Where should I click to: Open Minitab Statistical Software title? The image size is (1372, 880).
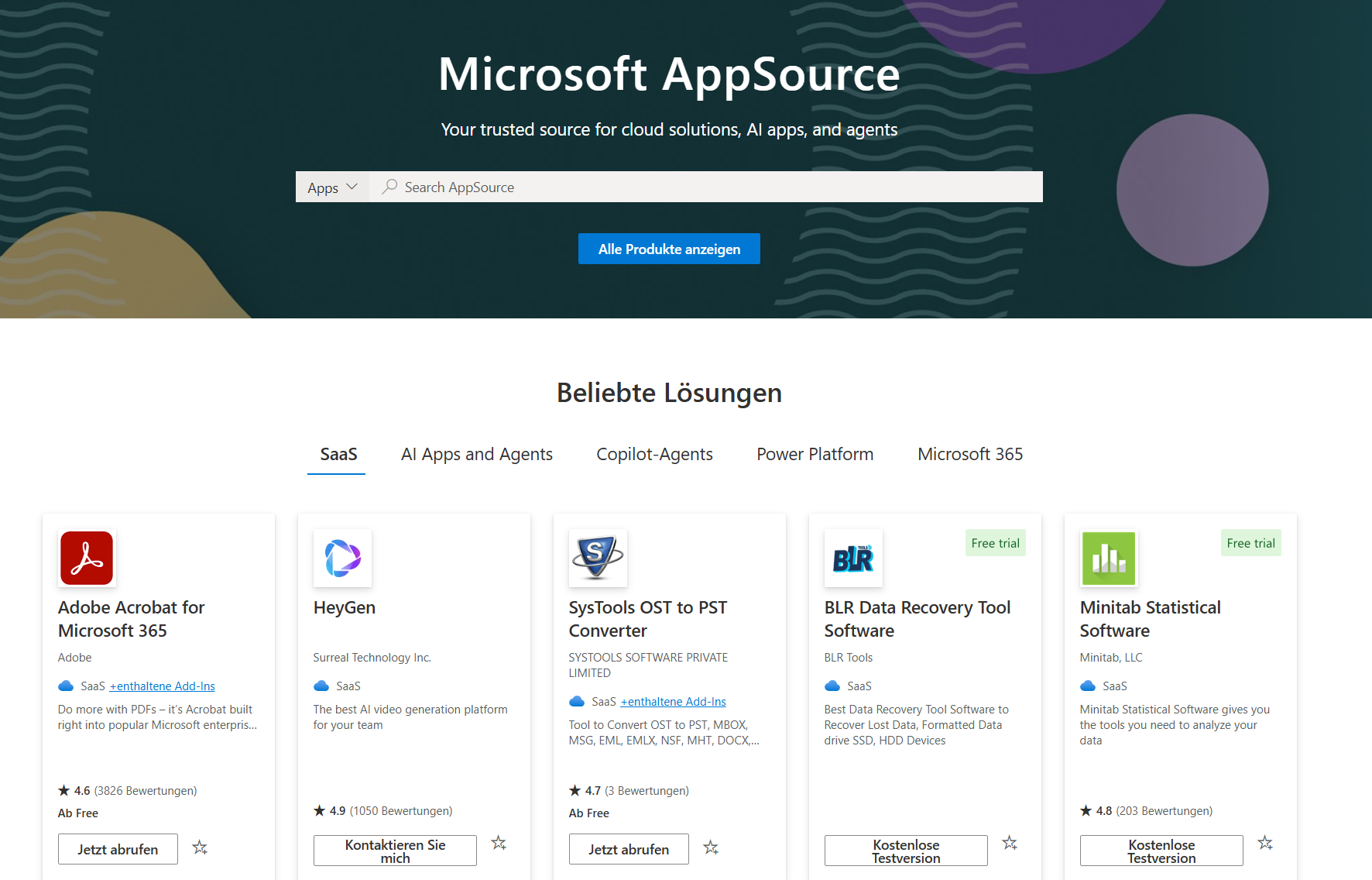1151,619
